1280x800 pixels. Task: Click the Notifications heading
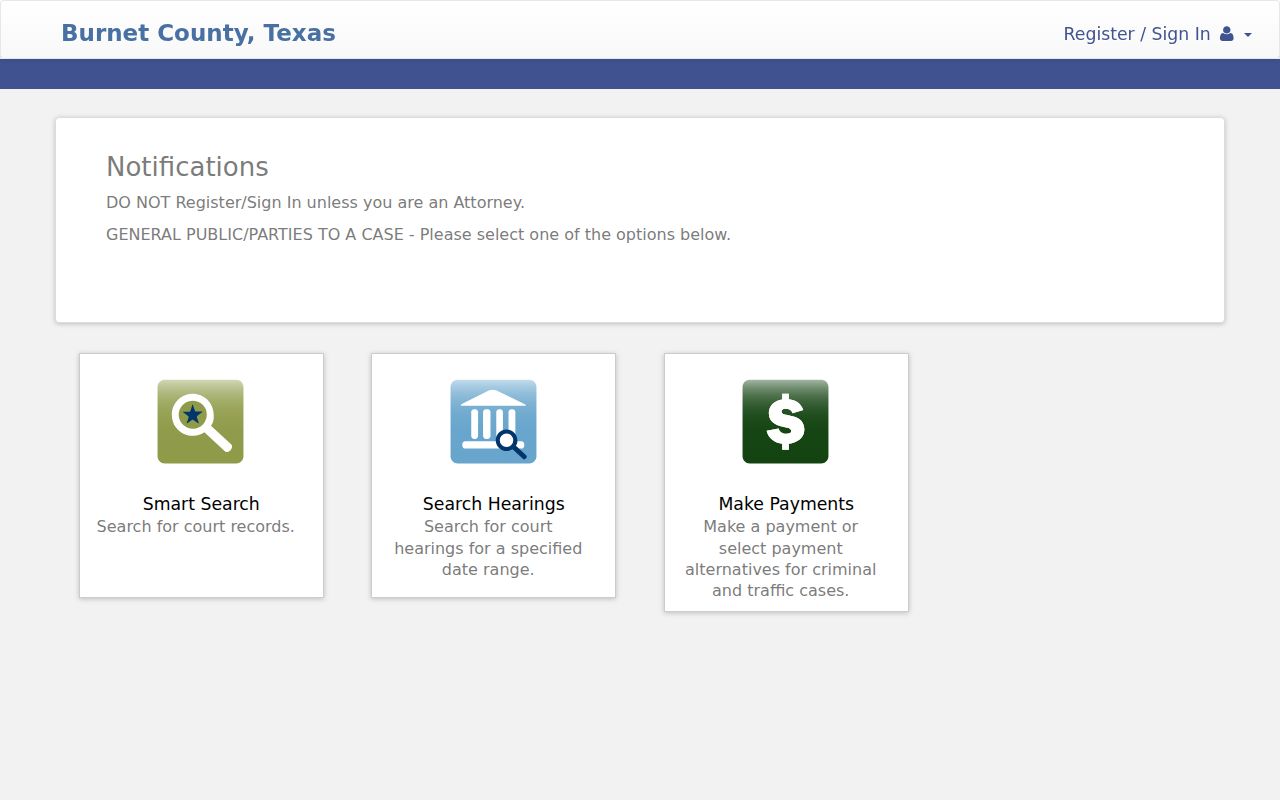coord(187,167)
